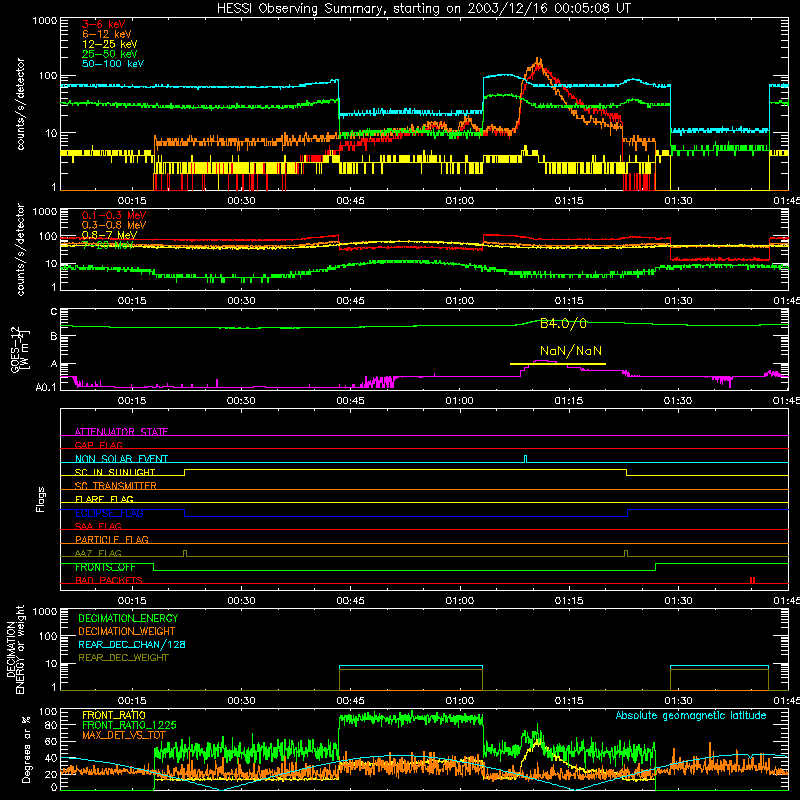The width and height of the screenshot is (800, 800).
Task: Select the yellow '12-25 keV' legend label
Action: click(110, 44)
